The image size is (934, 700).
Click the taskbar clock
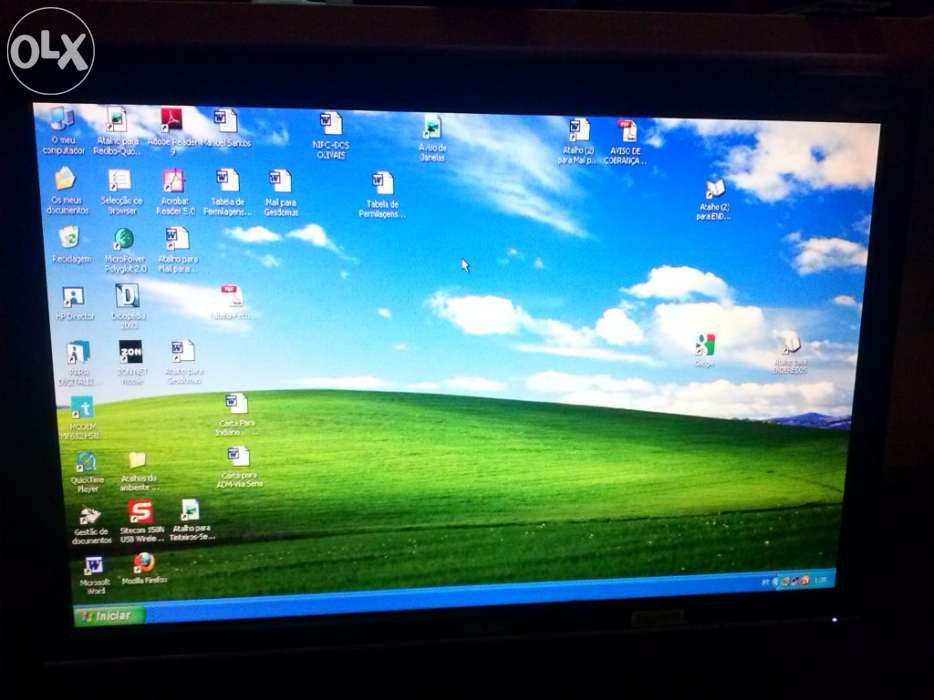tap(821, 580)
